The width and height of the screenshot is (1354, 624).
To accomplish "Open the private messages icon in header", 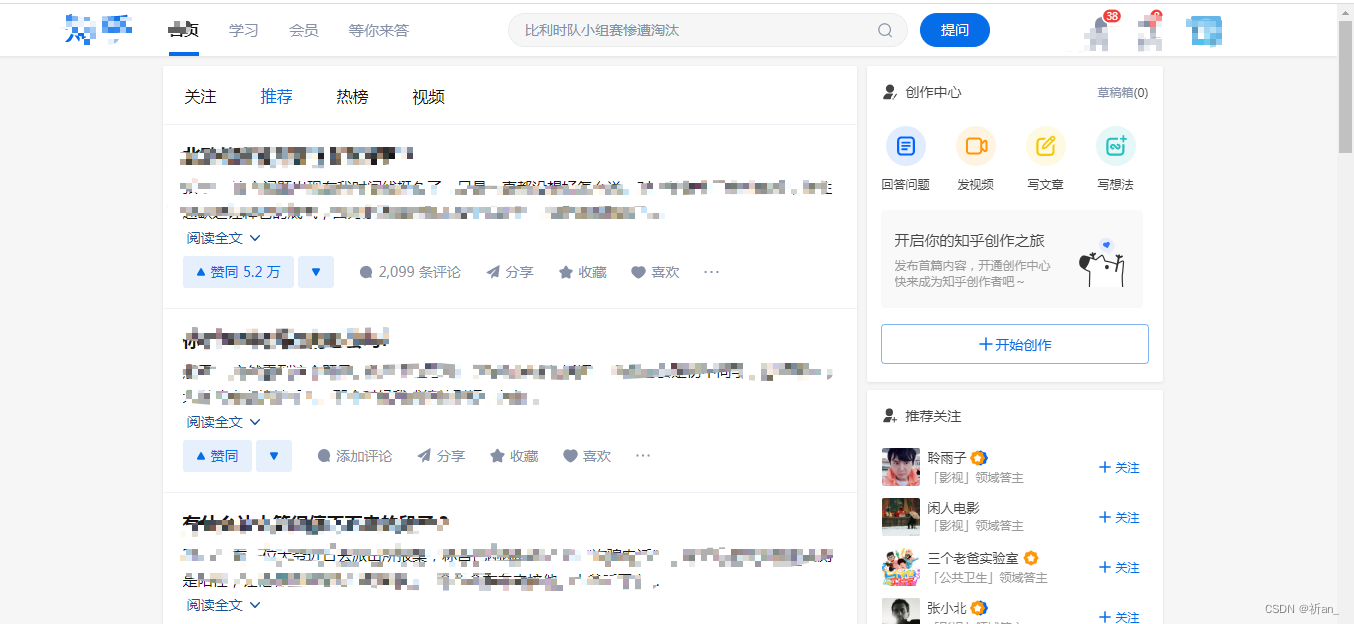I will (1150, 32).
